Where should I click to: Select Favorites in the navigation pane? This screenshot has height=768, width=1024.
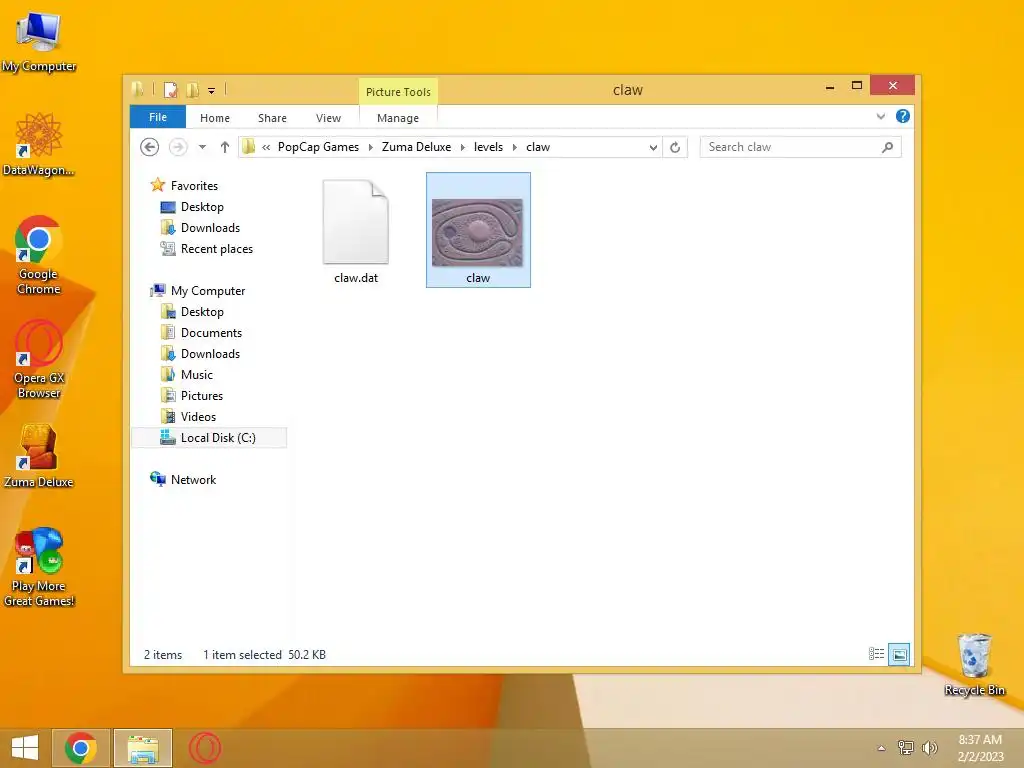(194, 185)
